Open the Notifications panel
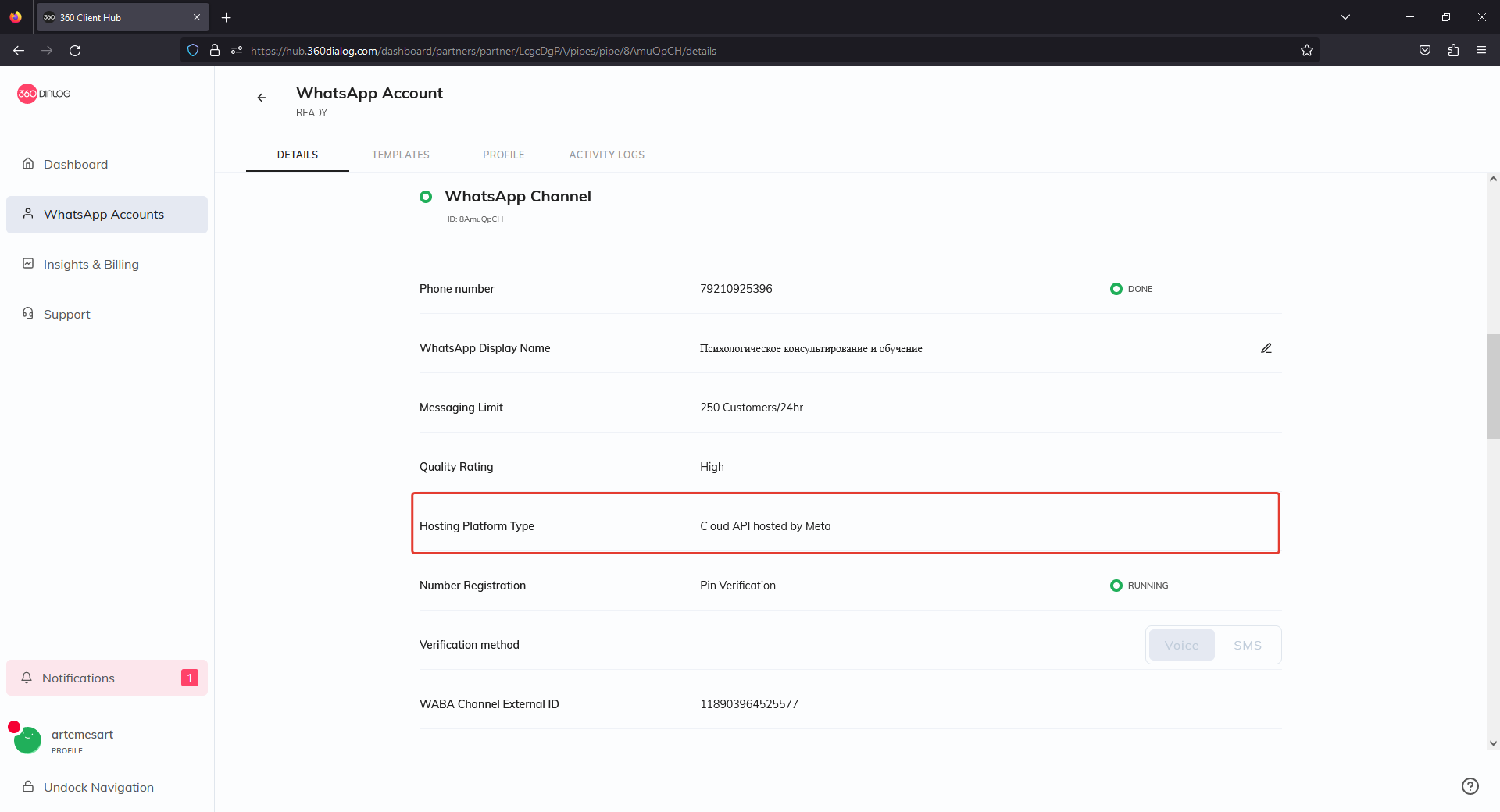1500x812 pixels. tap(107, 678)
